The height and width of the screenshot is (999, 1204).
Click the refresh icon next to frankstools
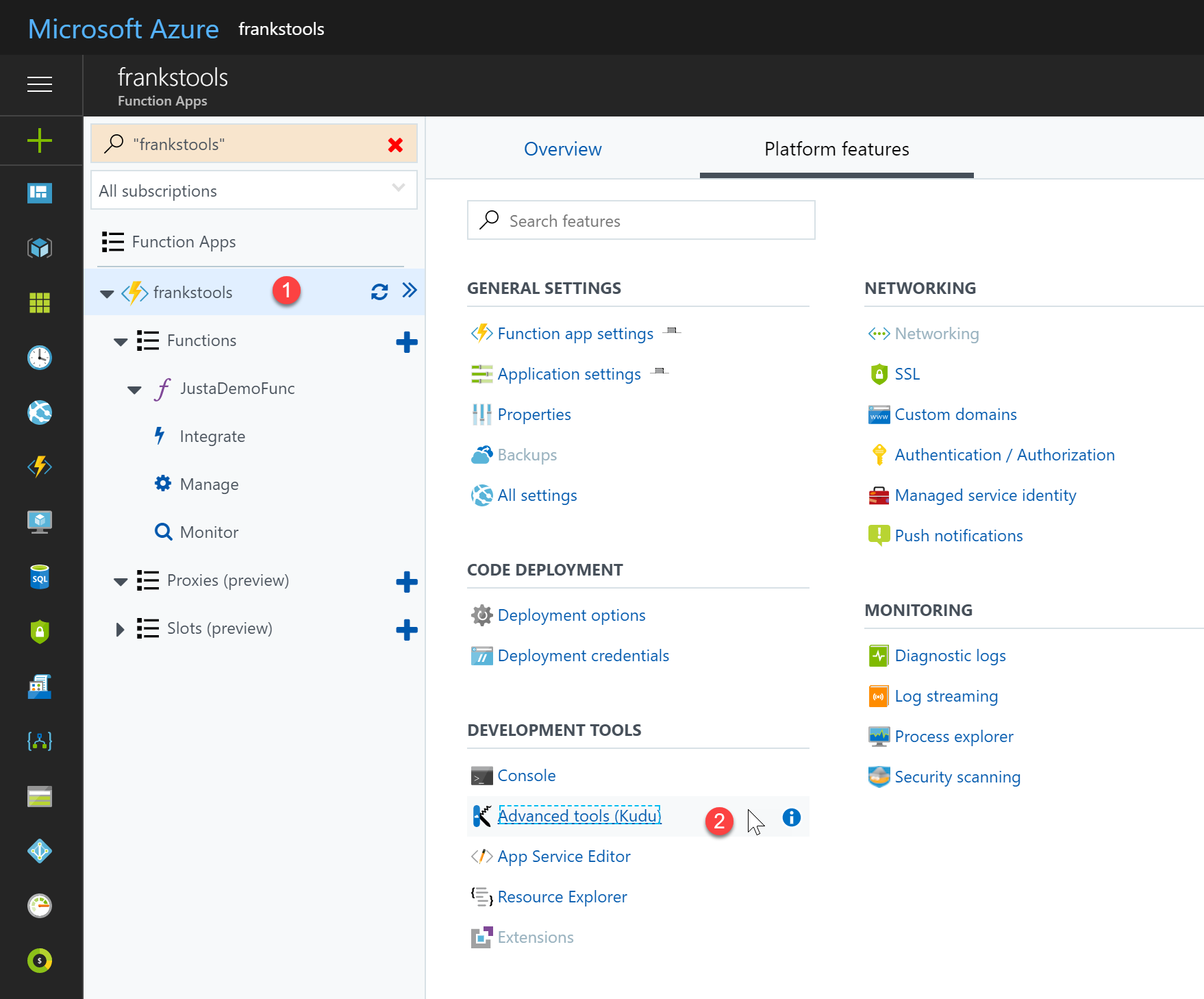[x=379, y=292]
